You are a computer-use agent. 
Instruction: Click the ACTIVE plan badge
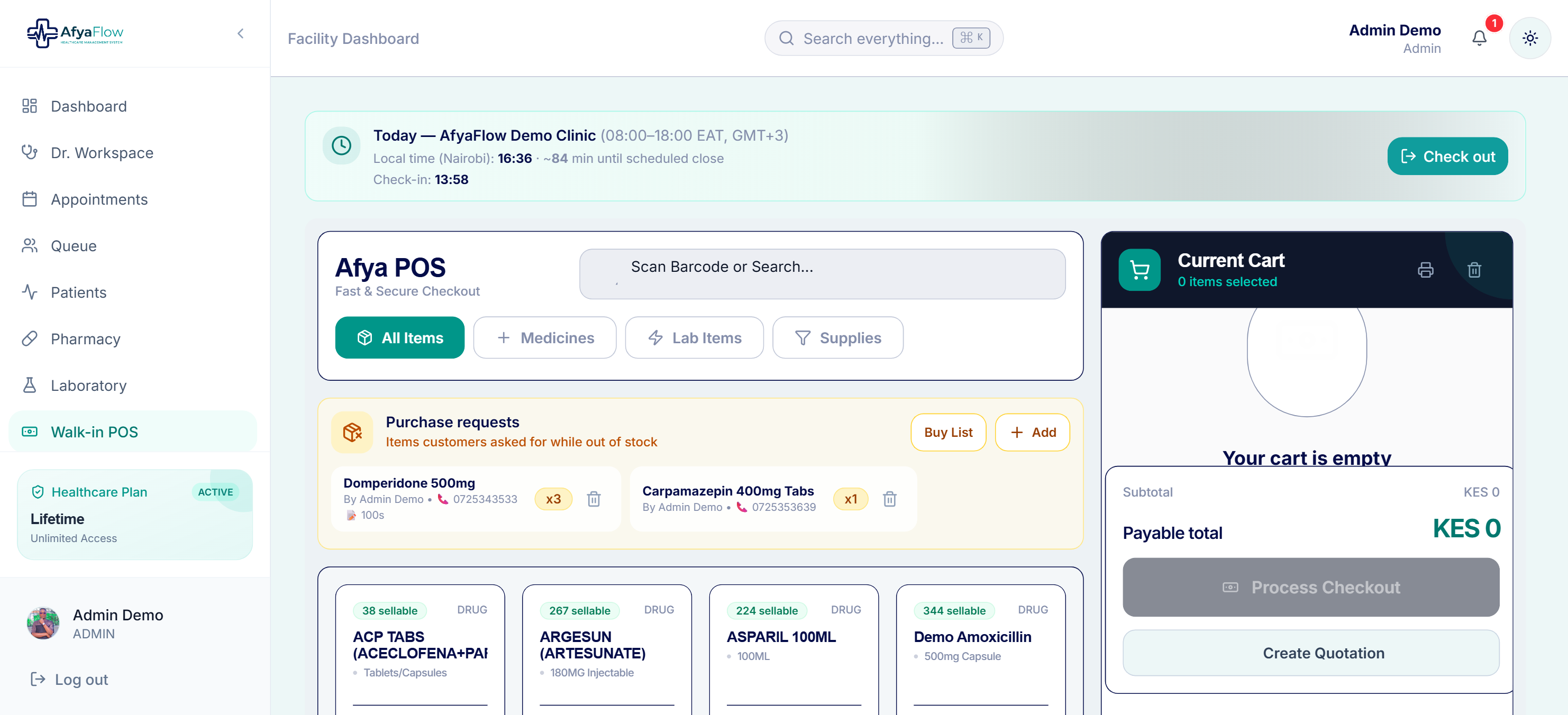pos(215,492)
